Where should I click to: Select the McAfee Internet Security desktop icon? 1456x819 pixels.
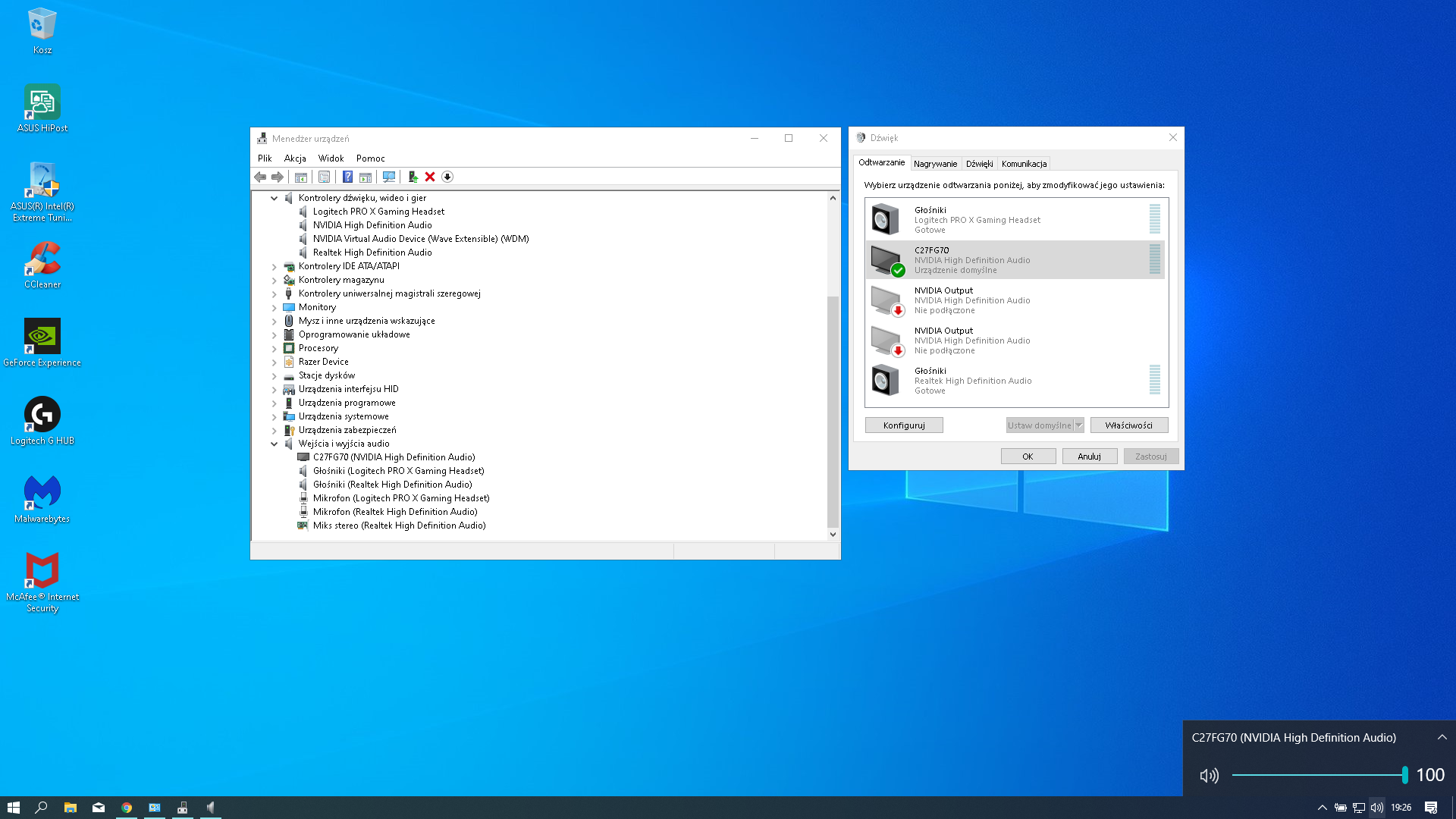tap(42, 582)
